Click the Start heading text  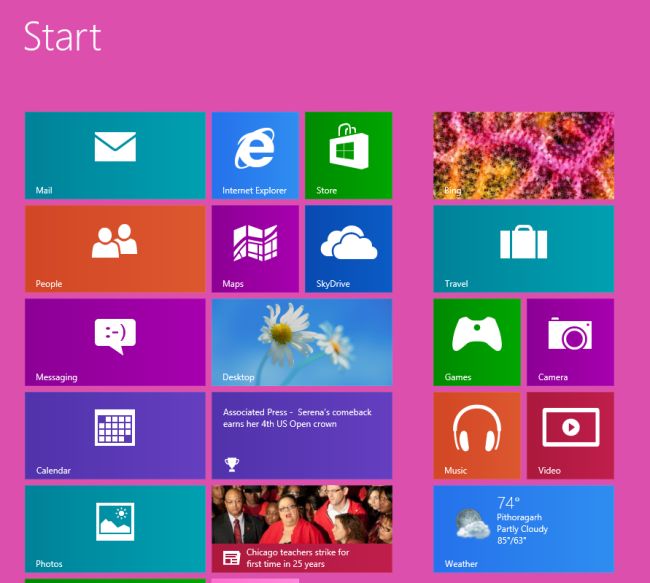[x=63, y=37]
